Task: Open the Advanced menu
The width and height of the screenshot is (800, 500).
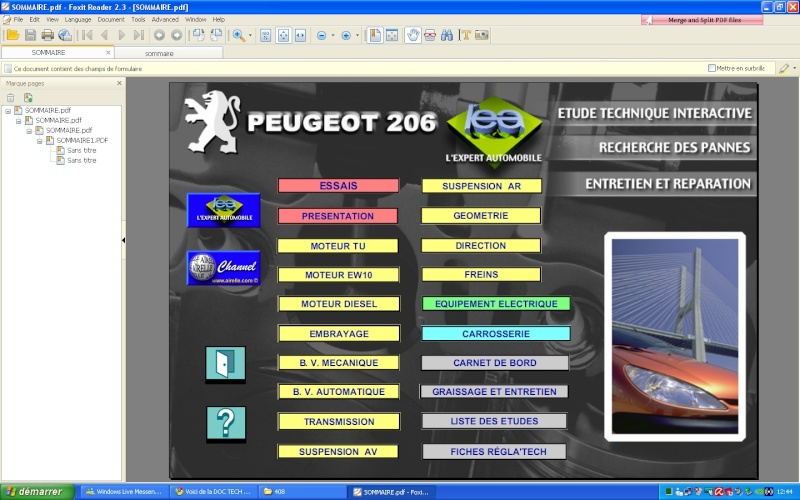Action: pos(165,19)
